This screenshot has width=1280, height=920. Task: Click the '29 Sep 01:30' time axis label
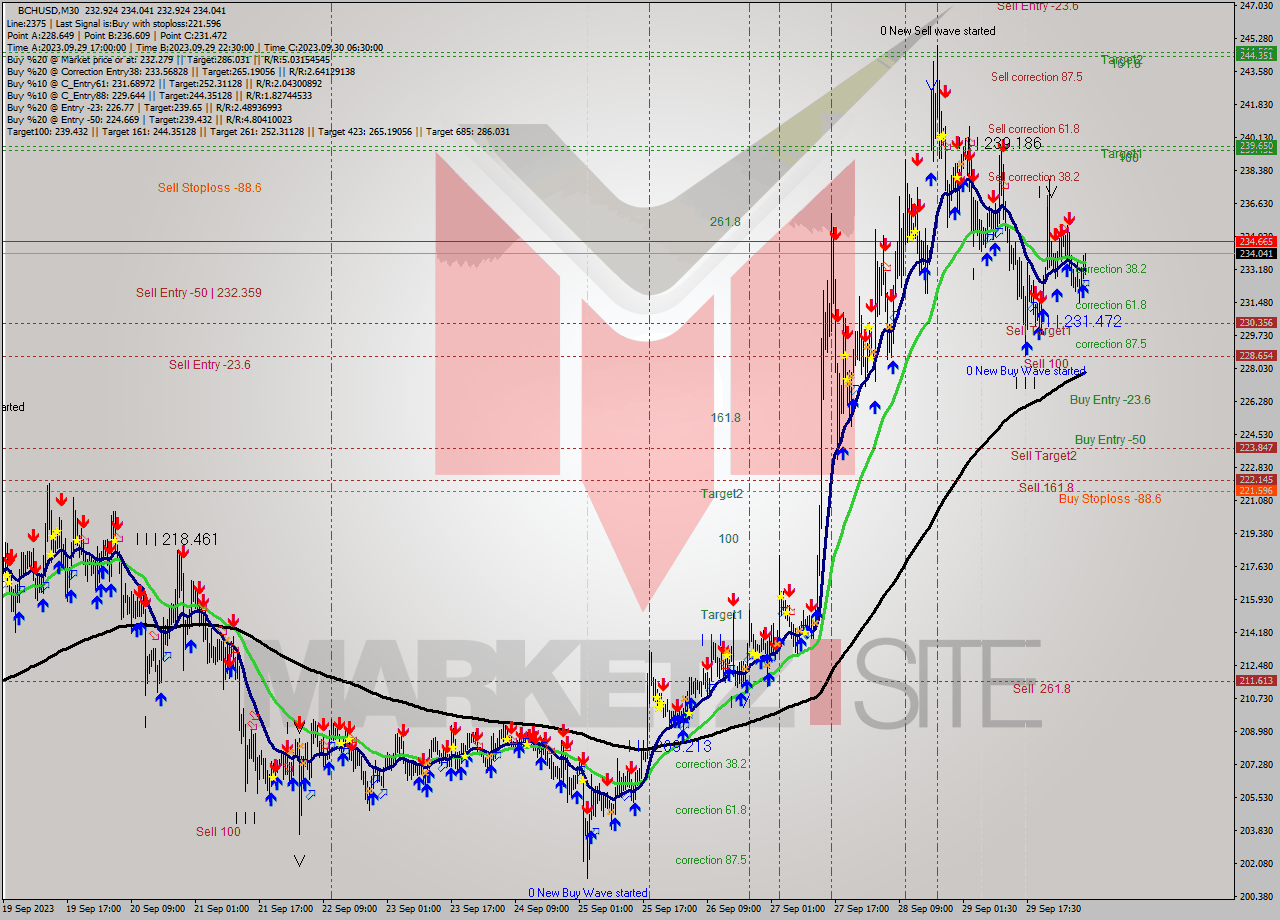pyautogui.click(x=991, y=909)
